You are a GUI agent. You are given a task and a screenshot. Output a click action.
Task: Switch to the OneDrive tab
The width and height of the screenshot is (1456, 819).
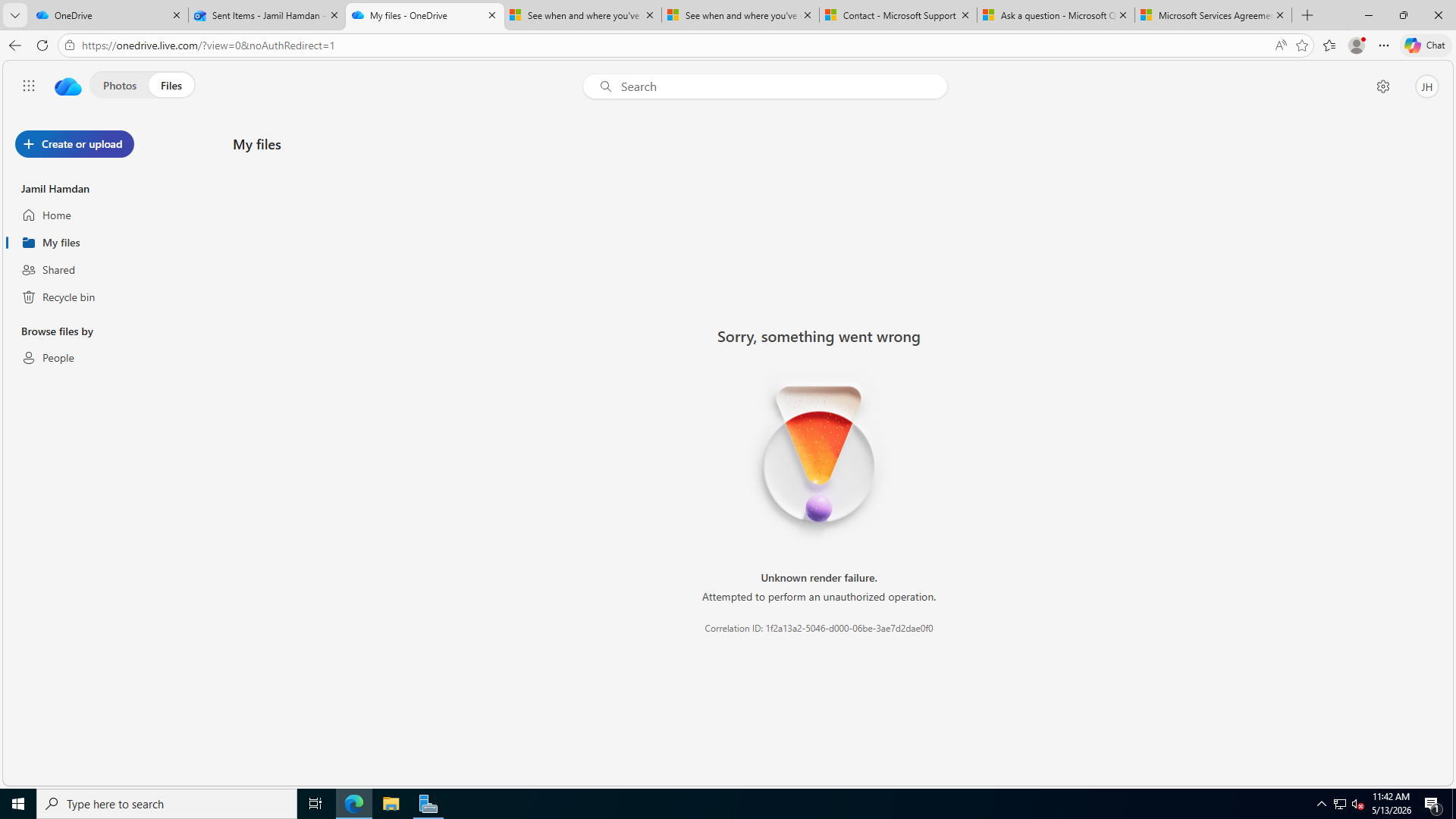(108, 15)
